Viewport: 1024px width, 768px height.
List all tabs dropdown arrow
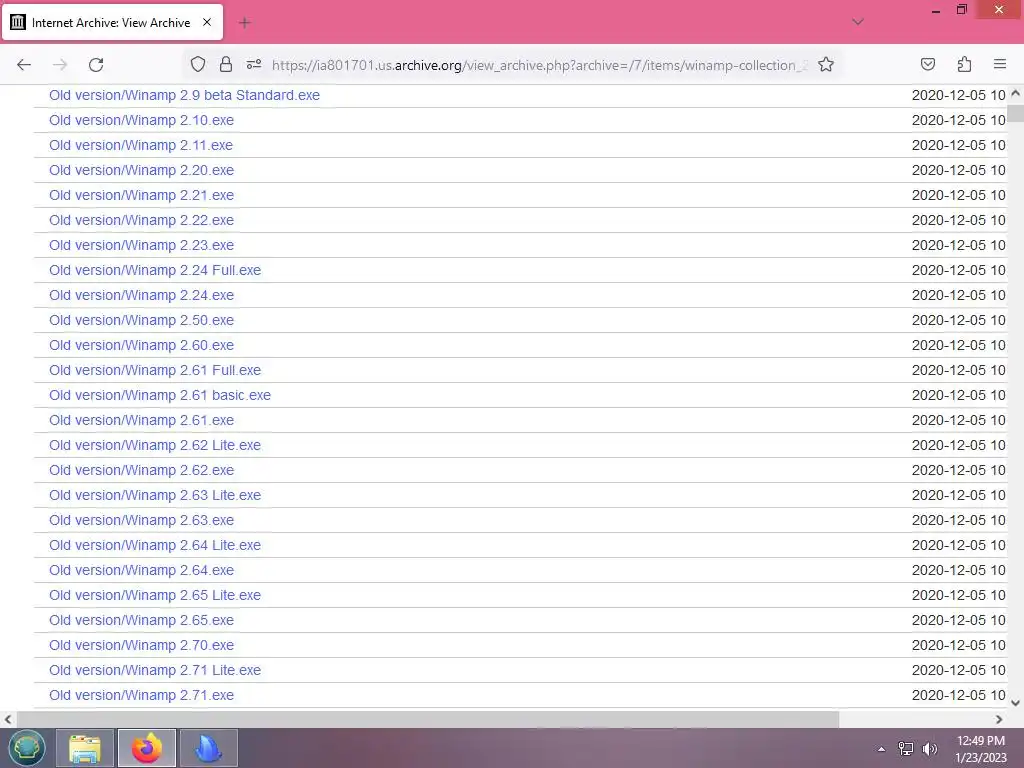[x=858, y=22]
